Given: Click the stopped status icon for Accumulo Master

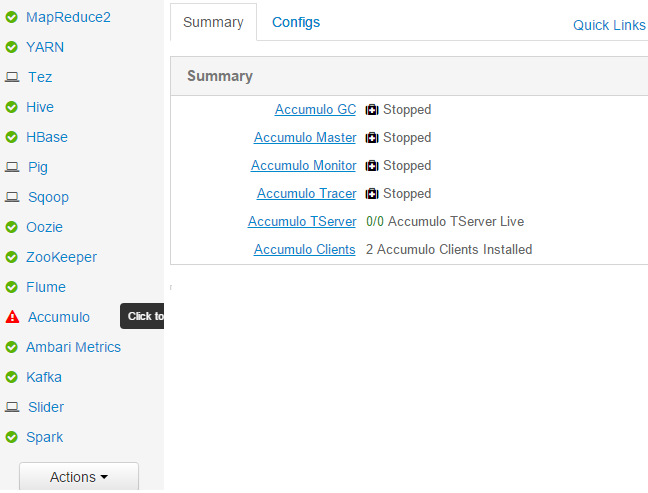Looking at the screenshot, I should coord(372,138).
